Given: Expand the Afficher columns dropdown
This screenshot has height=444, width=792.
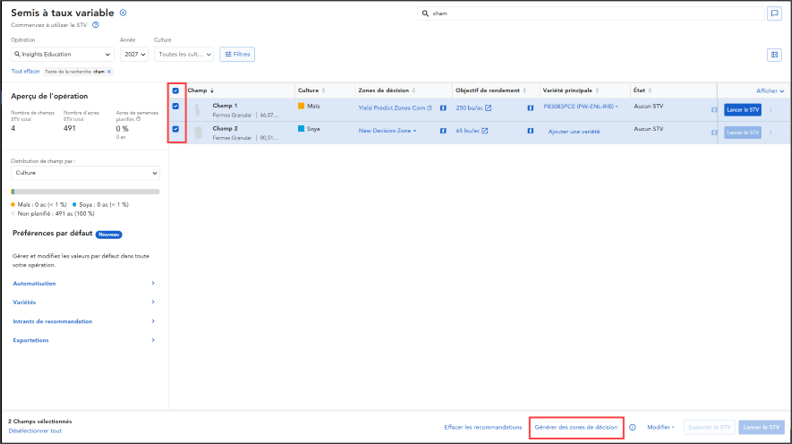Looking at the screenshot, I should click(770, 91).
